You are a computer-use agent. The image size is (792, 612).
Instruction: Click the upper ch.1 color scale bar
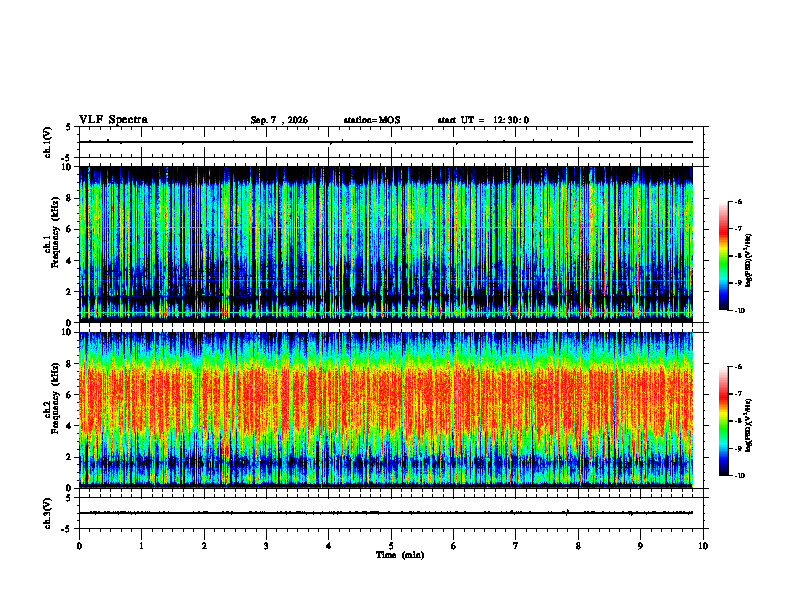click(723, 256)
